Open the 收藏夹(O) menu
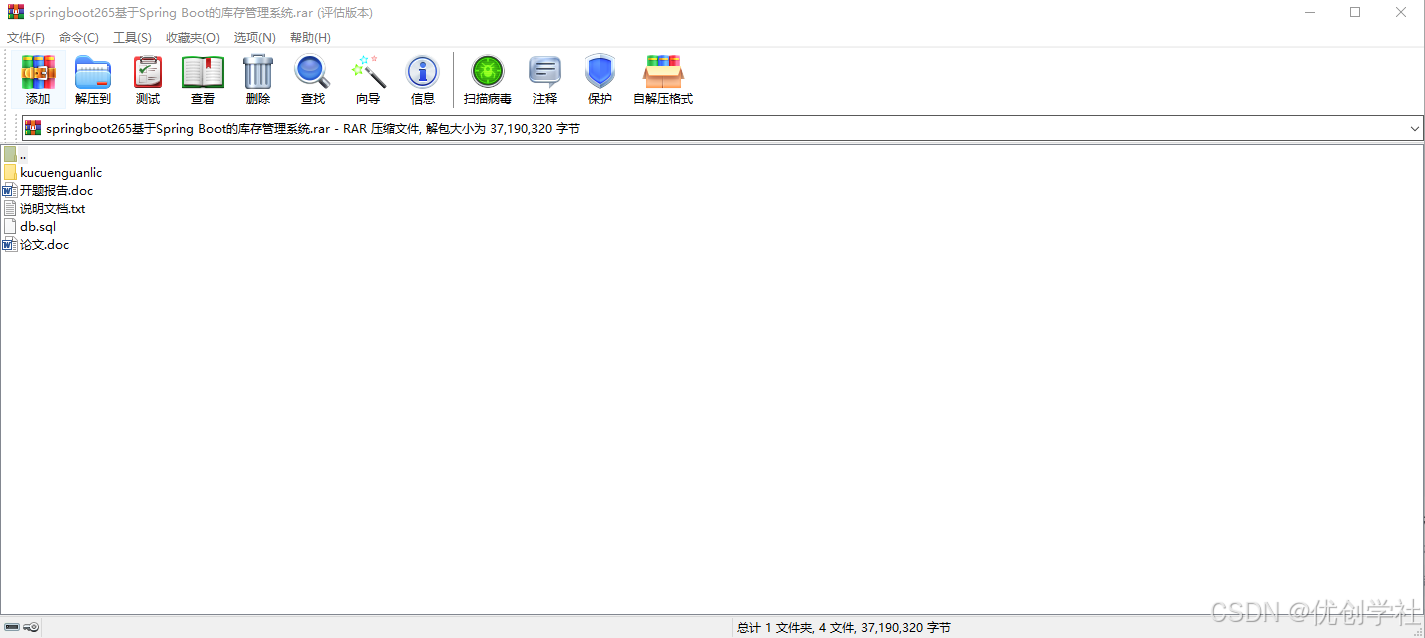 tap(192, 37)
